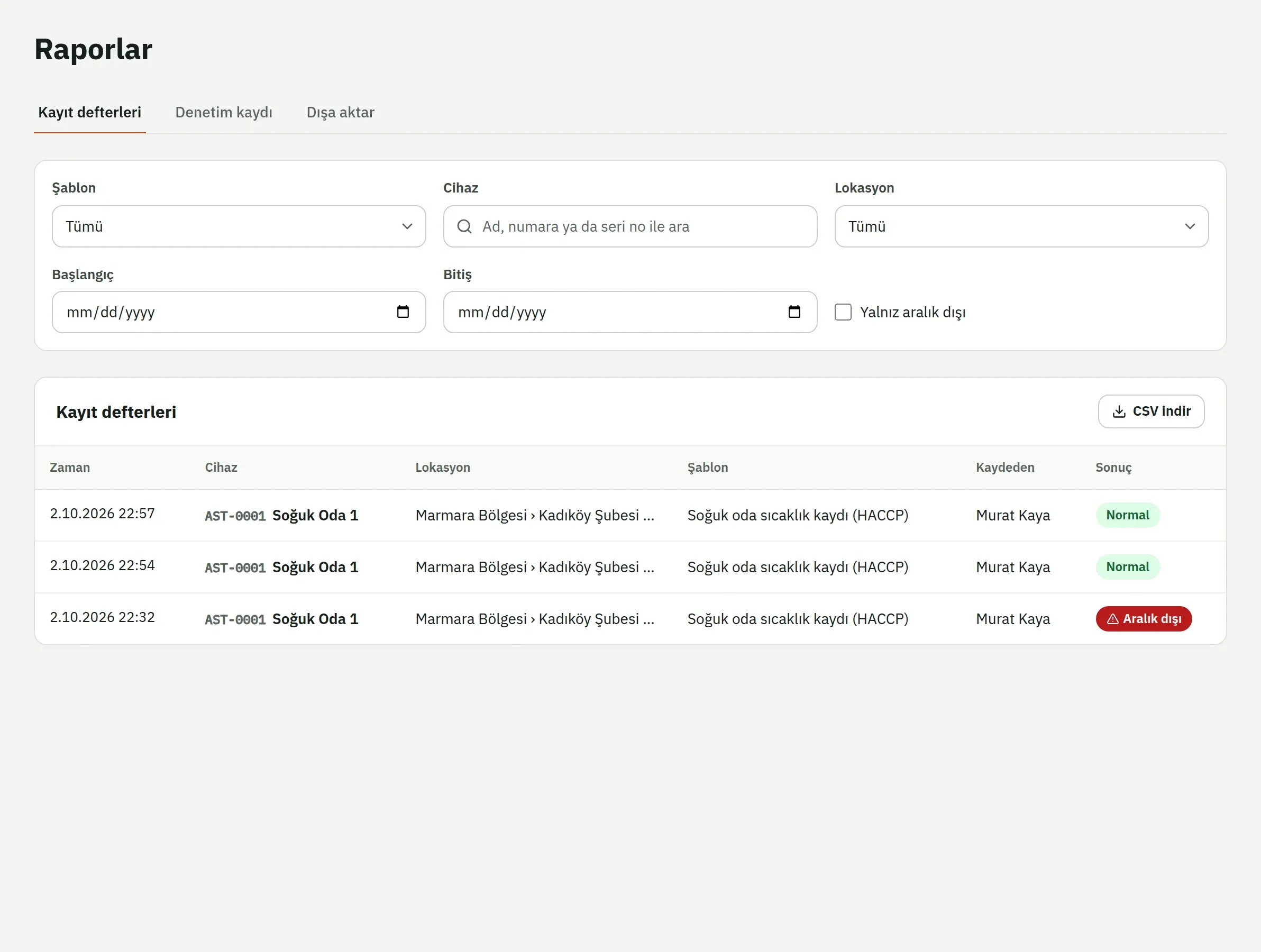Select the row timestamped 2.10.2026 22:32

click(x=630, y=619)
